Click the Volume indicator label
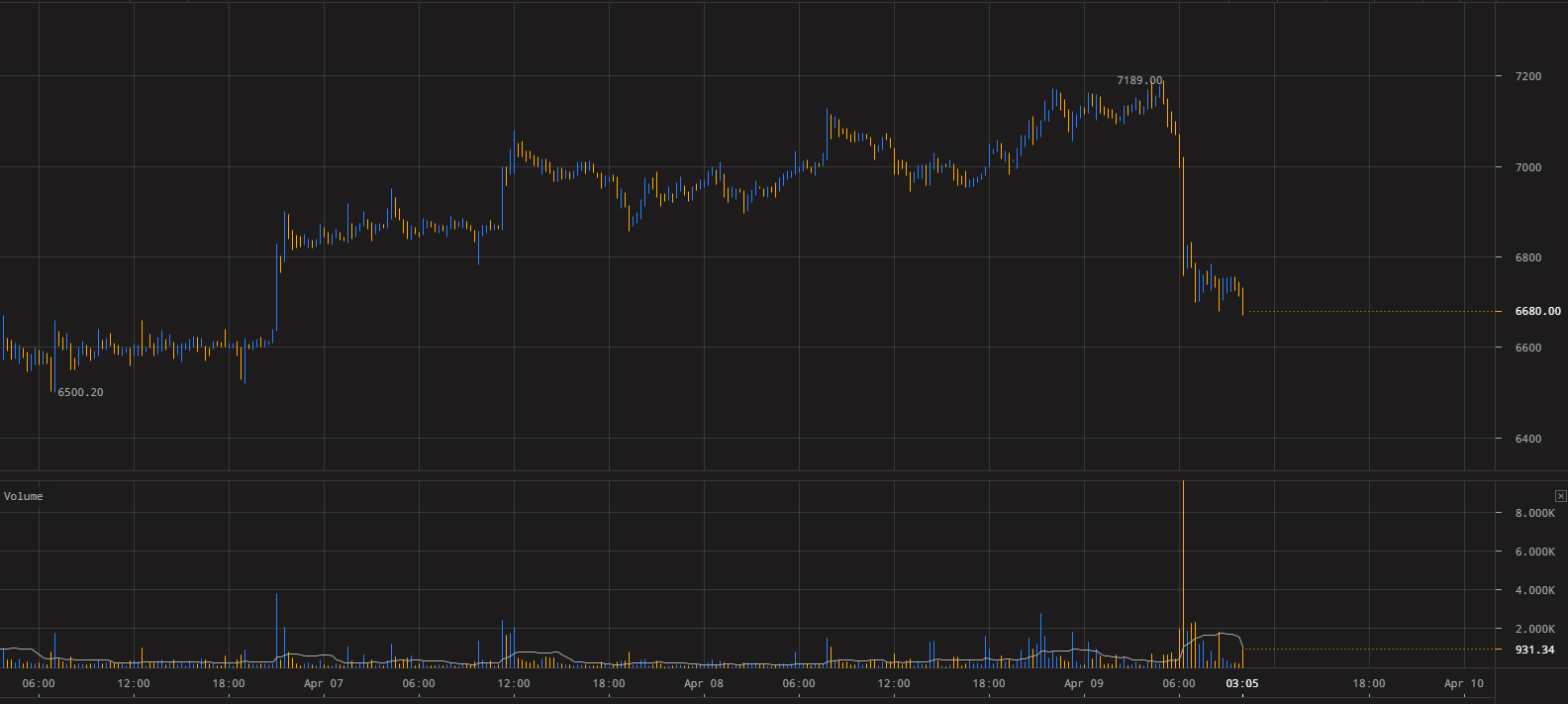1568x704 pixels. [24, 496]
